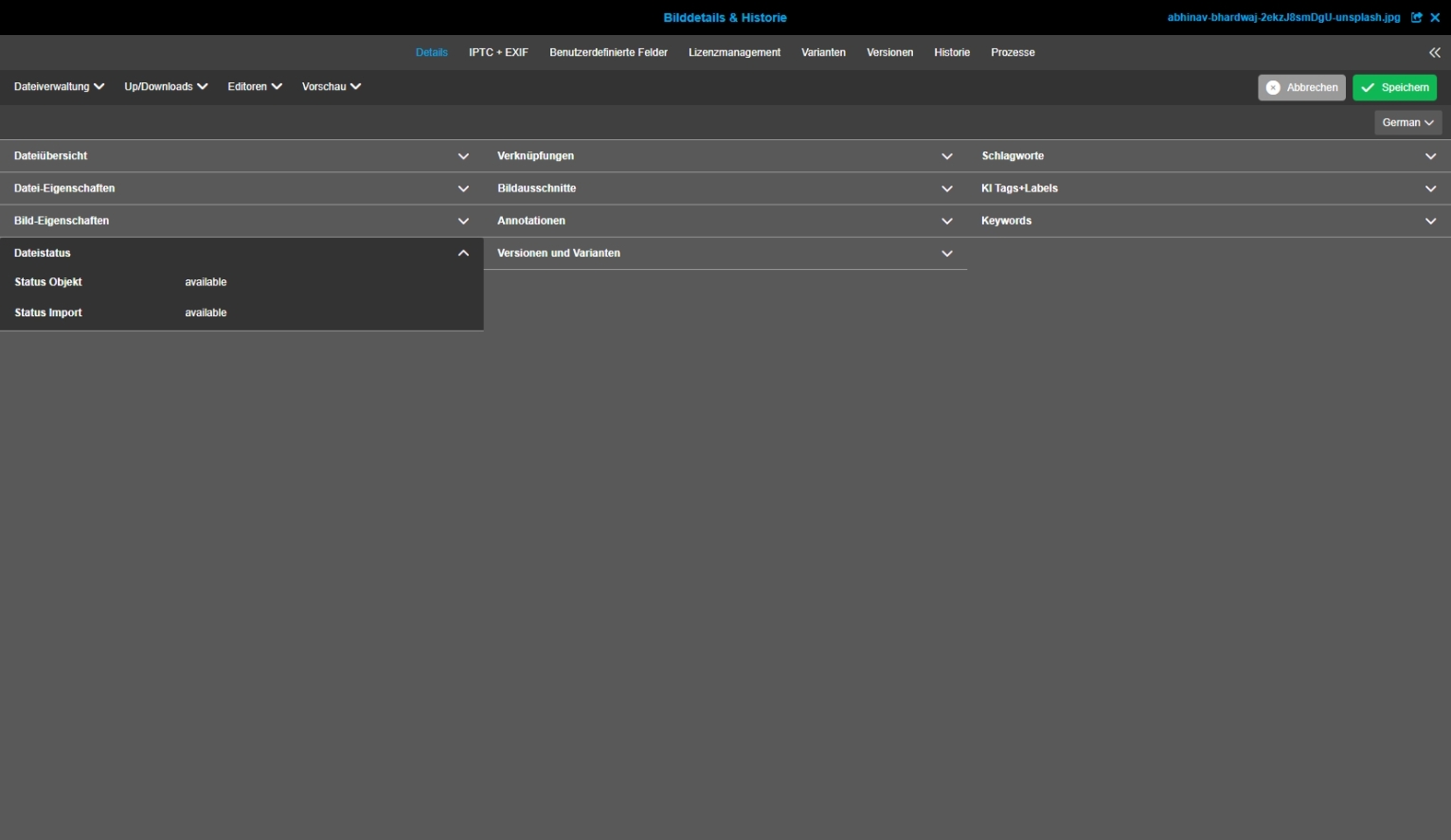Open the Editoren dropdown menu

coord(255,86)
